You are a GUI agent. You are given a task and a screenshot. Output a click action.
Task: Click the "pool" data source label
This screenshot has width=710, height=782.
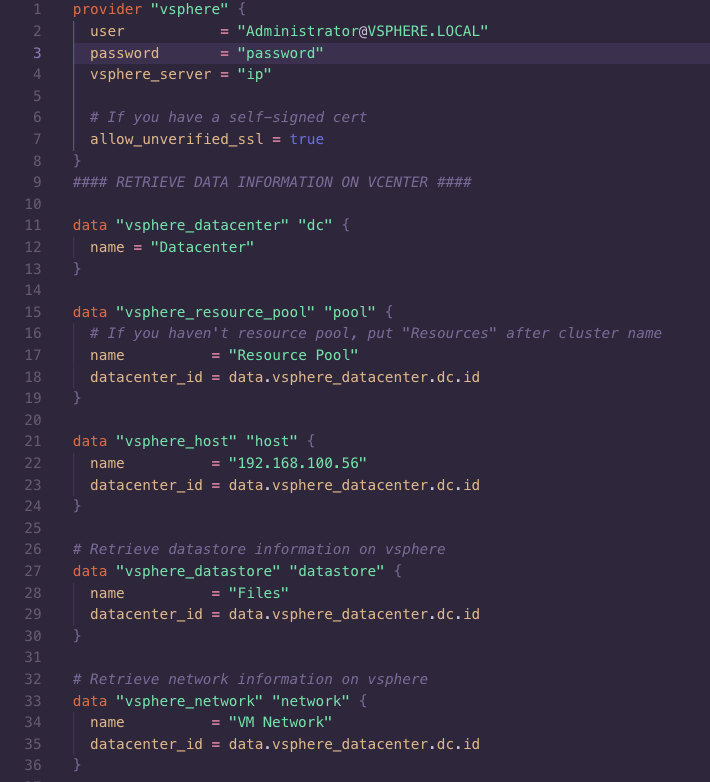click(350, 312)
